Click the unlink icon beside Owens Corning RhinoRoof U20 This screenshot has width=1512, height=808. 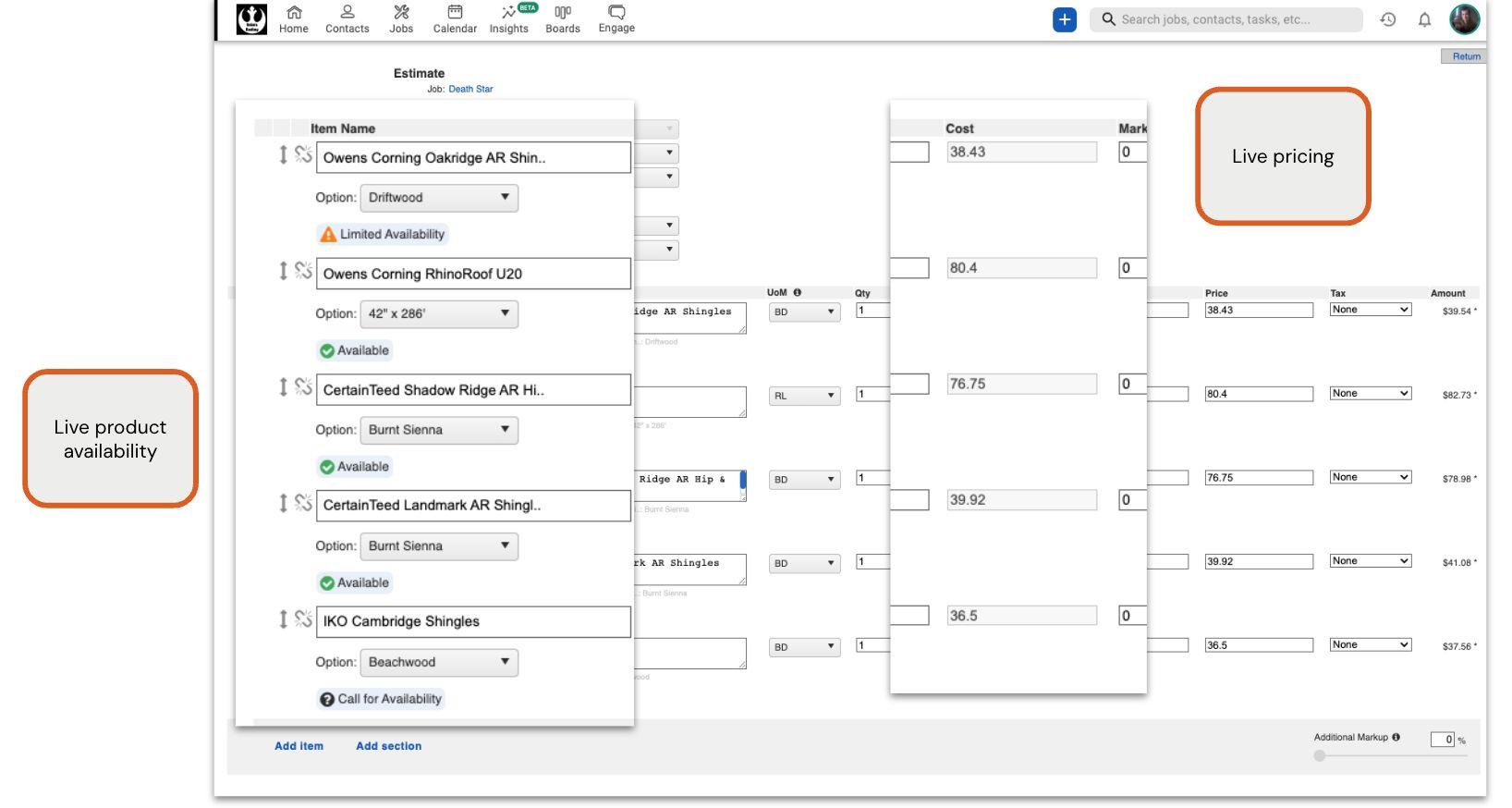pos(303,271)
